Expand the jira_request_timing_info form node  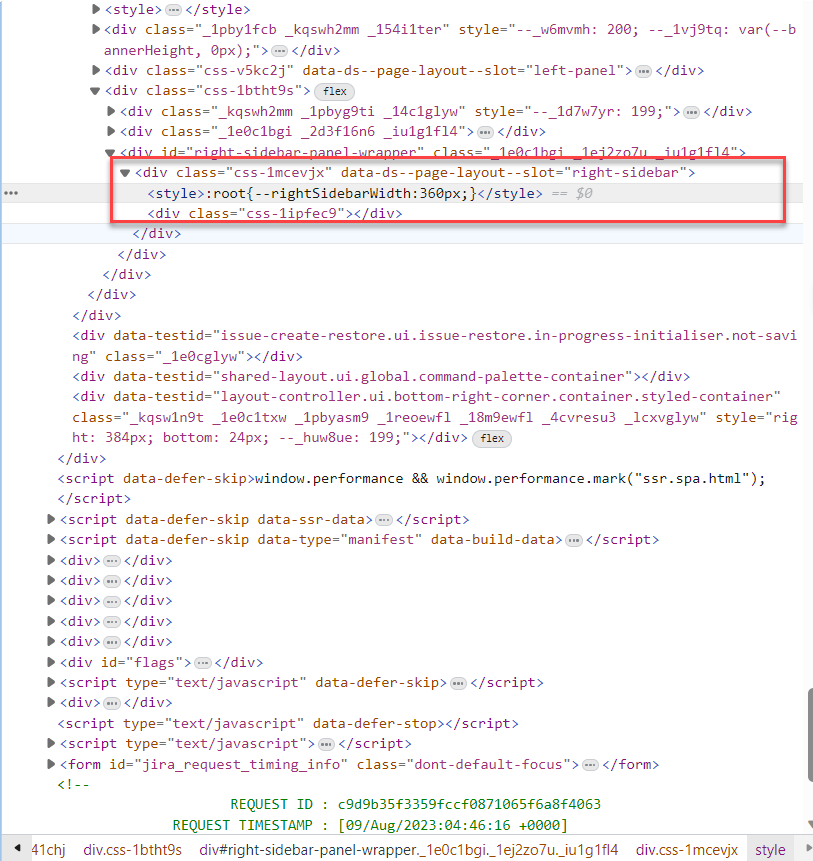pyautogui.click(x=51, y=764)
